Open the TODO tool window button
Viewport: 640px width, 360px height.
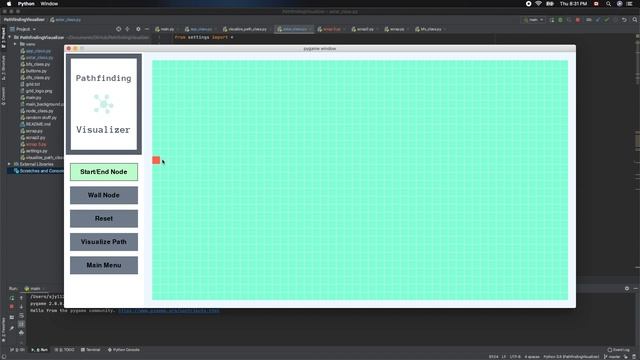coord(64,350)
